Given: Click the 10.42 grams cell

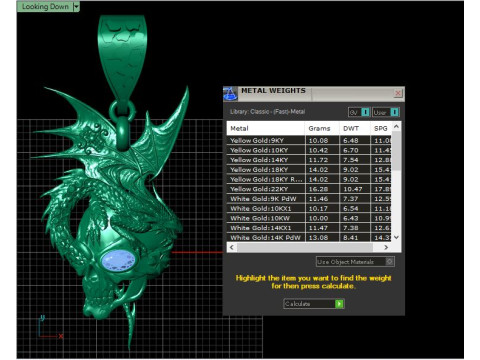Looking at the screenshot, I should 322,150.
